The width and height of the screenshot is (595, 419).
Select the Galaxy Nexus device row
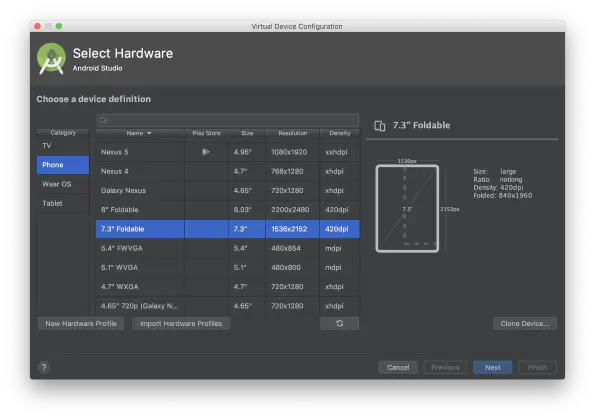pos(228,191)
